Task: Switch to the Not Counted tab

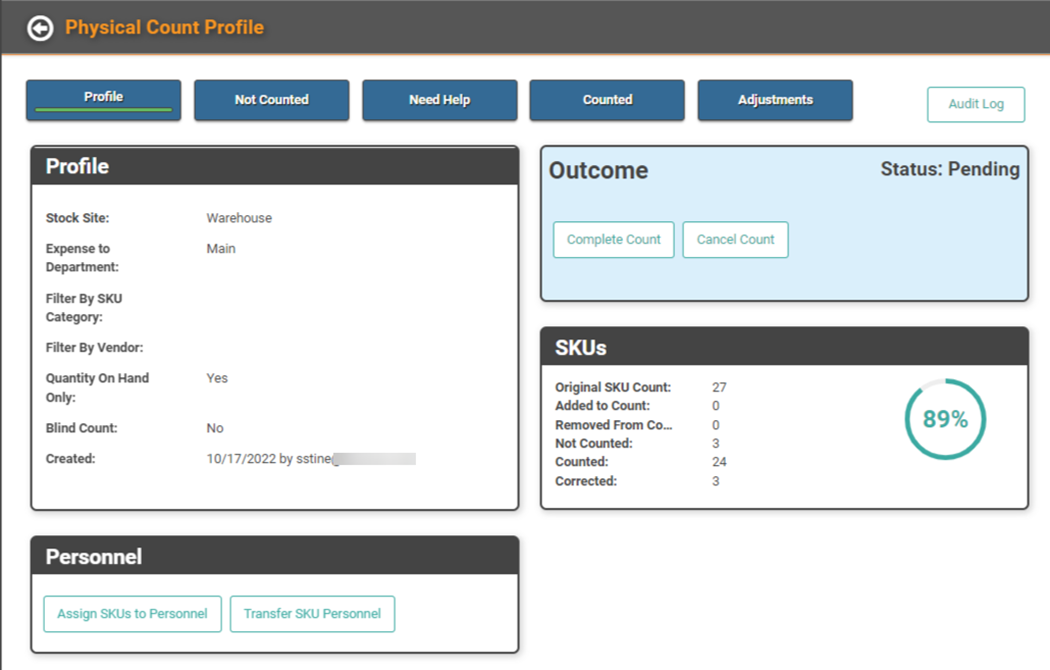Action: pos(271,100)
